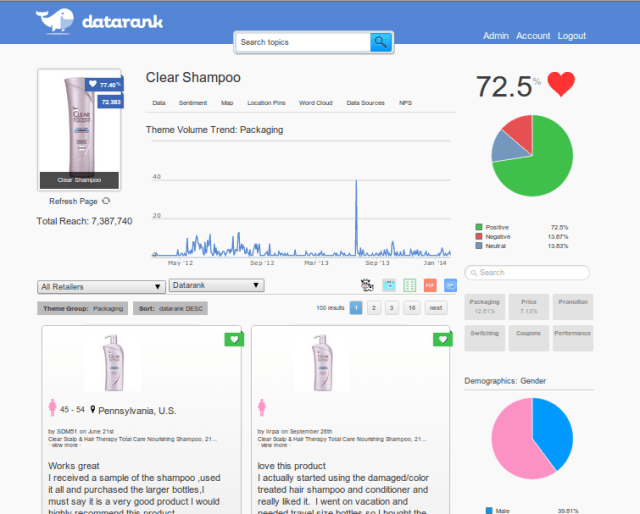
Task: Click the datarank whale logo
Action: [55, 21]
